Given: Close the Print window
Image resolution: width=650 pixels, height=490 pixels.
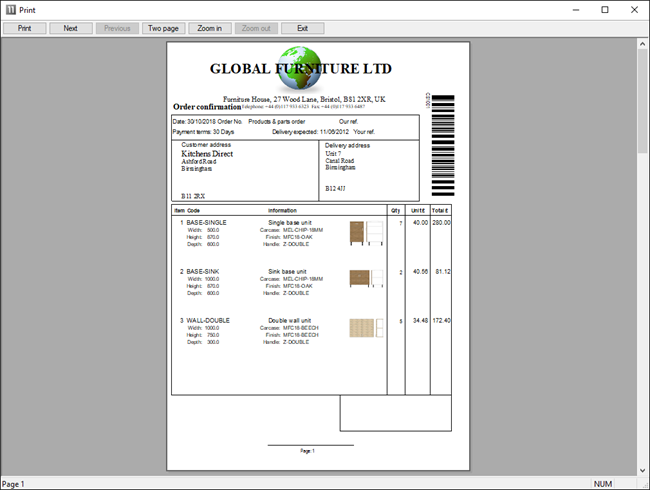Looking at the screenshot, I should (632, 9).
